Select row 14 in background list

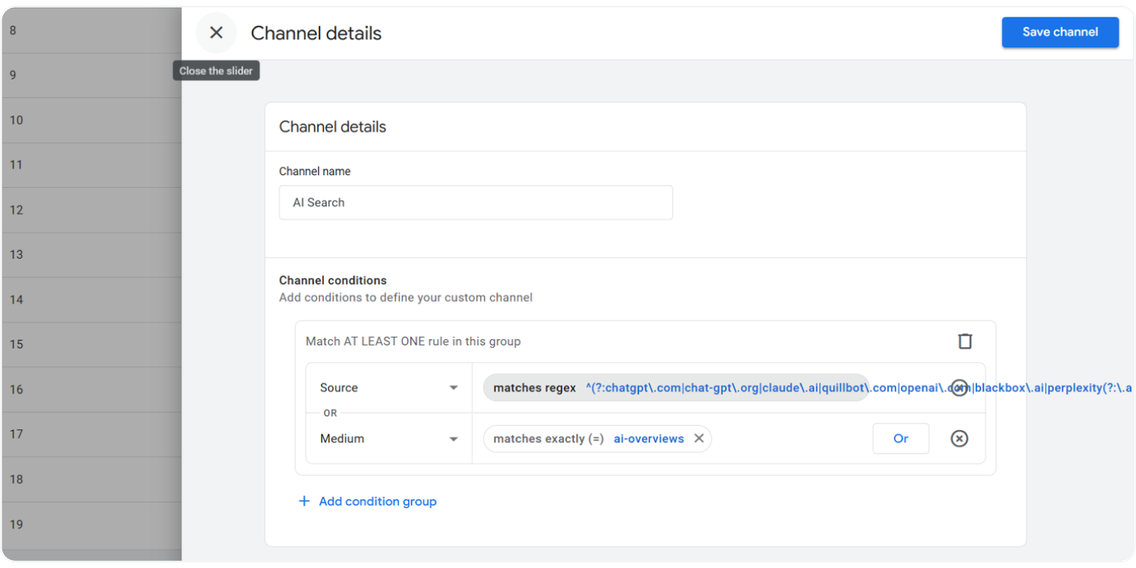(91, 300)
